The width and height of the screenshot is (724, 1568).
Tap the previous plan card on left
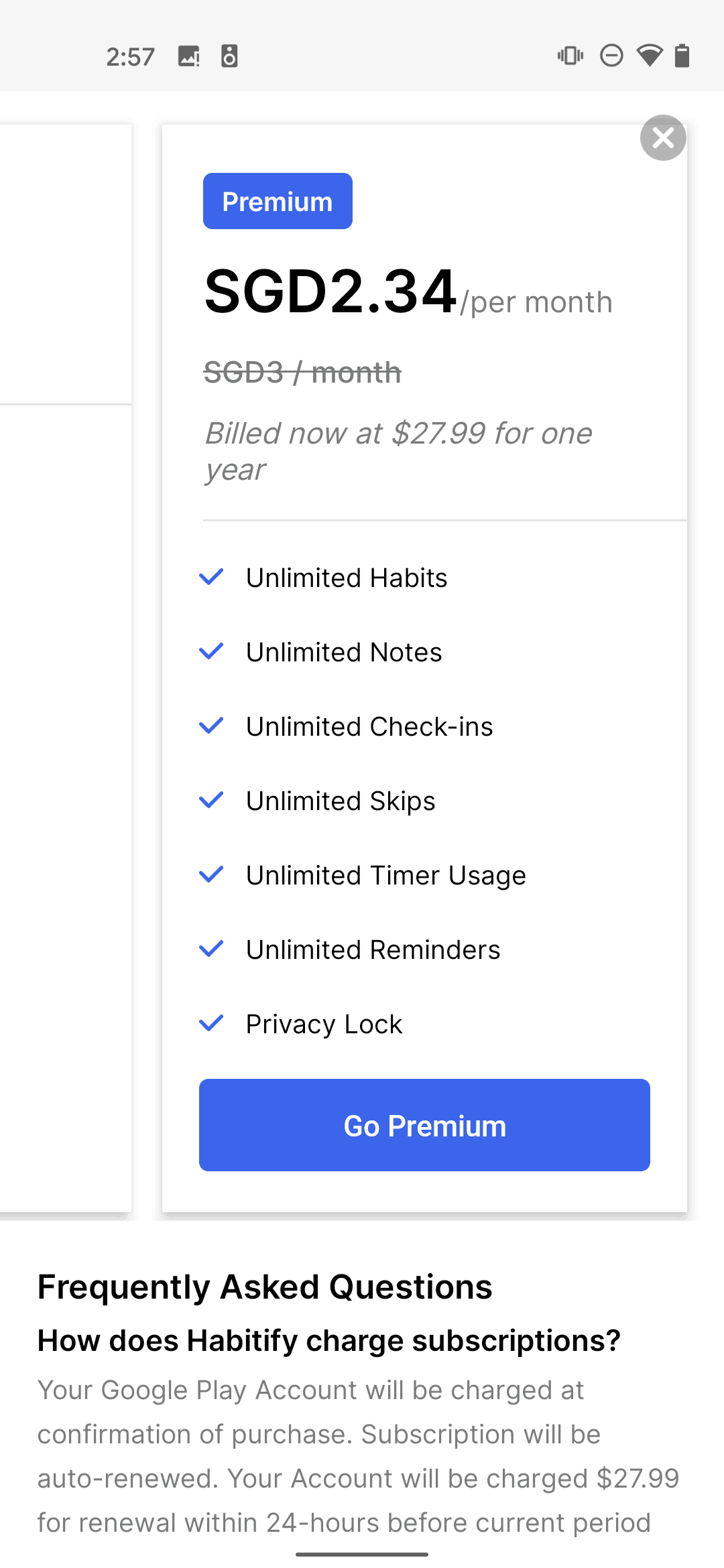(66, 668)
